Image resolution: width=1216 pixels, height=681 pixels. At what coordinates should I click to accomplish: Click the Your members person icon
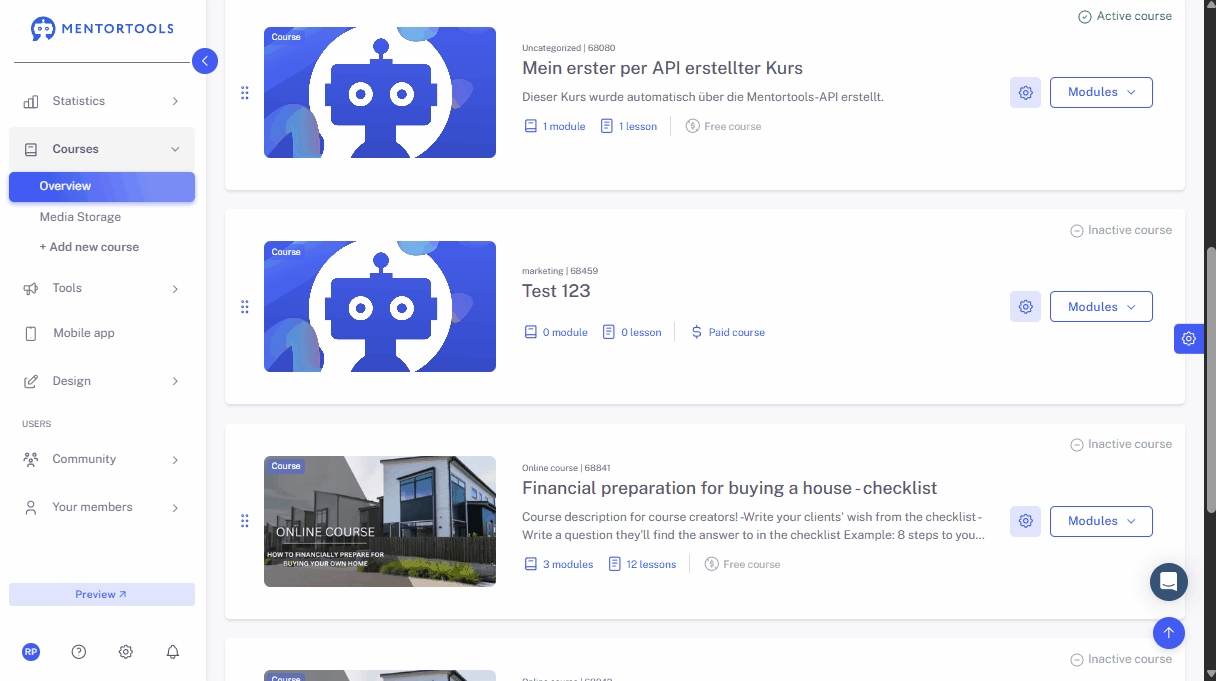31,508
